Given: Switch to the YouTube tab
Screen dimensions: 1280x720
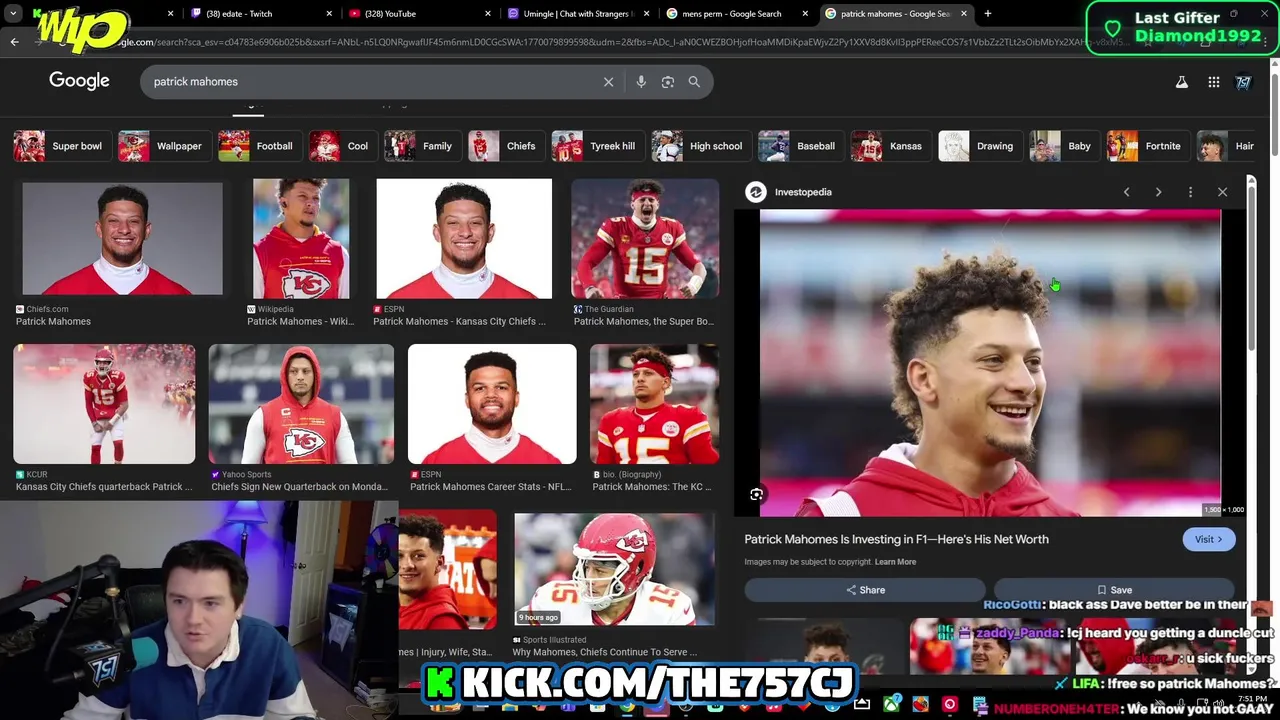Looking at the screenshot, I should 420,14.
